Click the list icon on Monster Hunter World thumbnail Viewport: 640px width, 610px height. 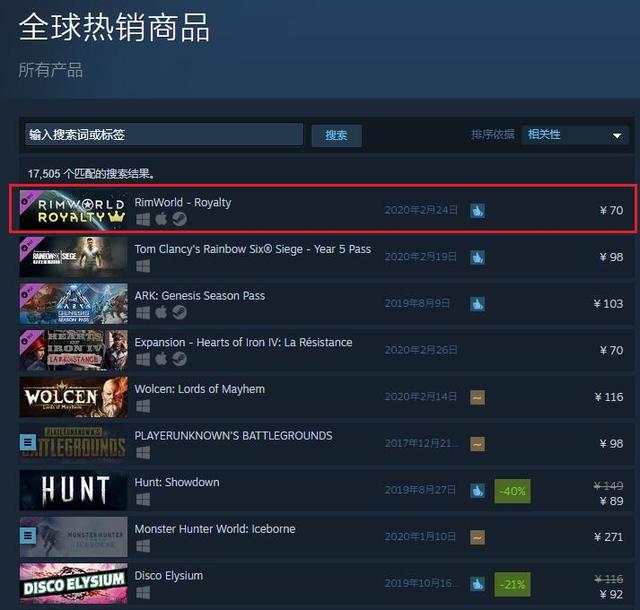[28, 535]
